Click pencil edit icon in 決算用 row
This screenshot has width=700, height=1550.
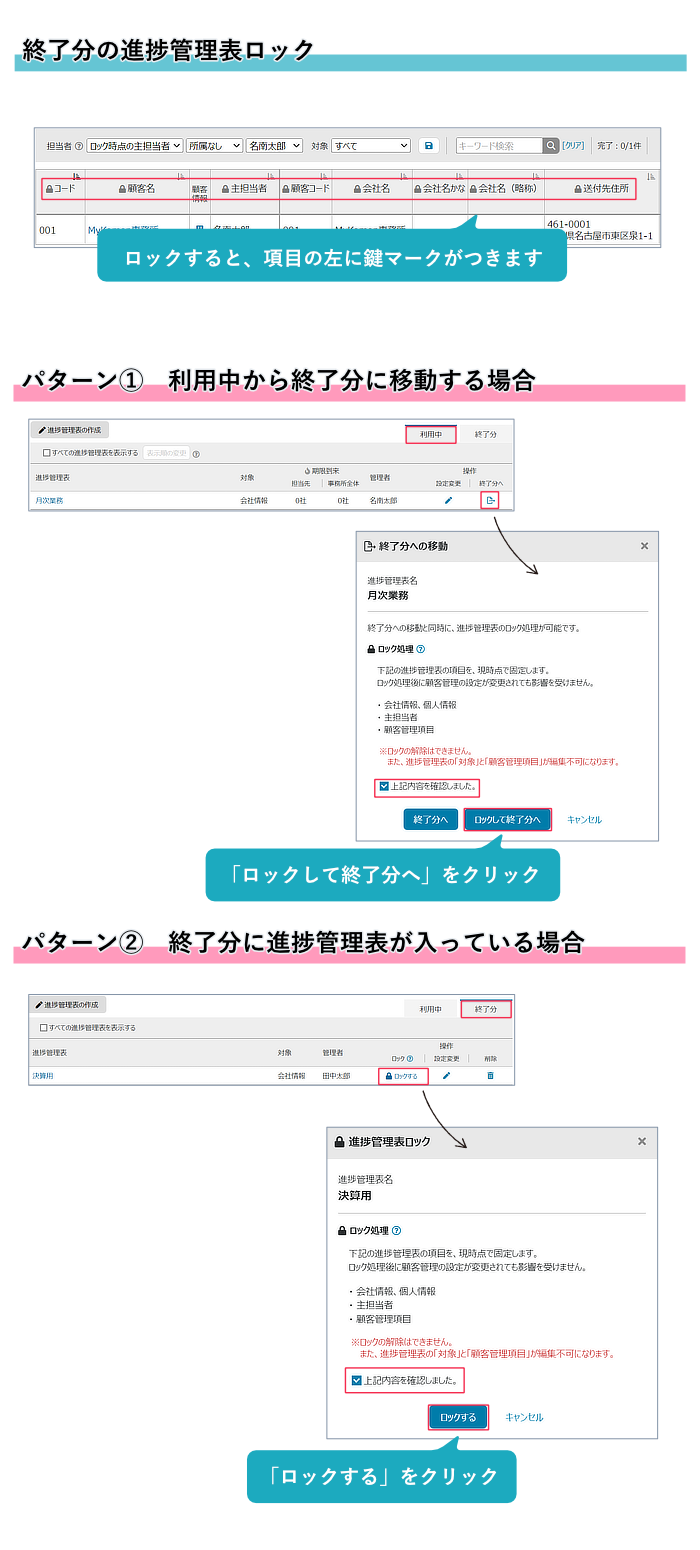tap(447, 1076)
